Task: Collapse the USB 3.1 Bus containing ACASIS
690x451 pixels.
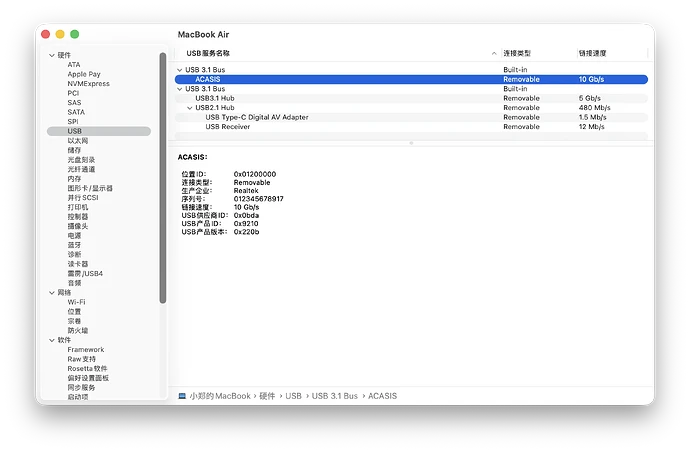Action: 180,70
